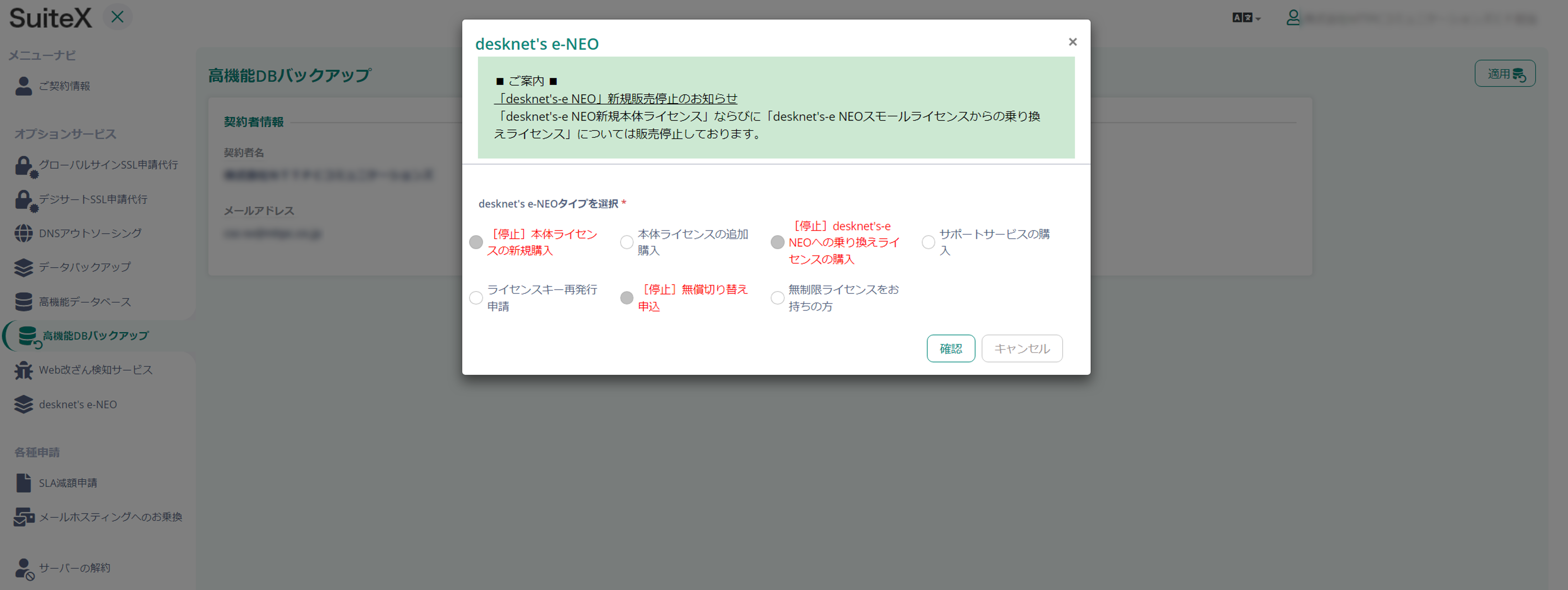
Task: Click the メールホスティングへのお乗換 mail icon
Action: (x=24, y=517)
